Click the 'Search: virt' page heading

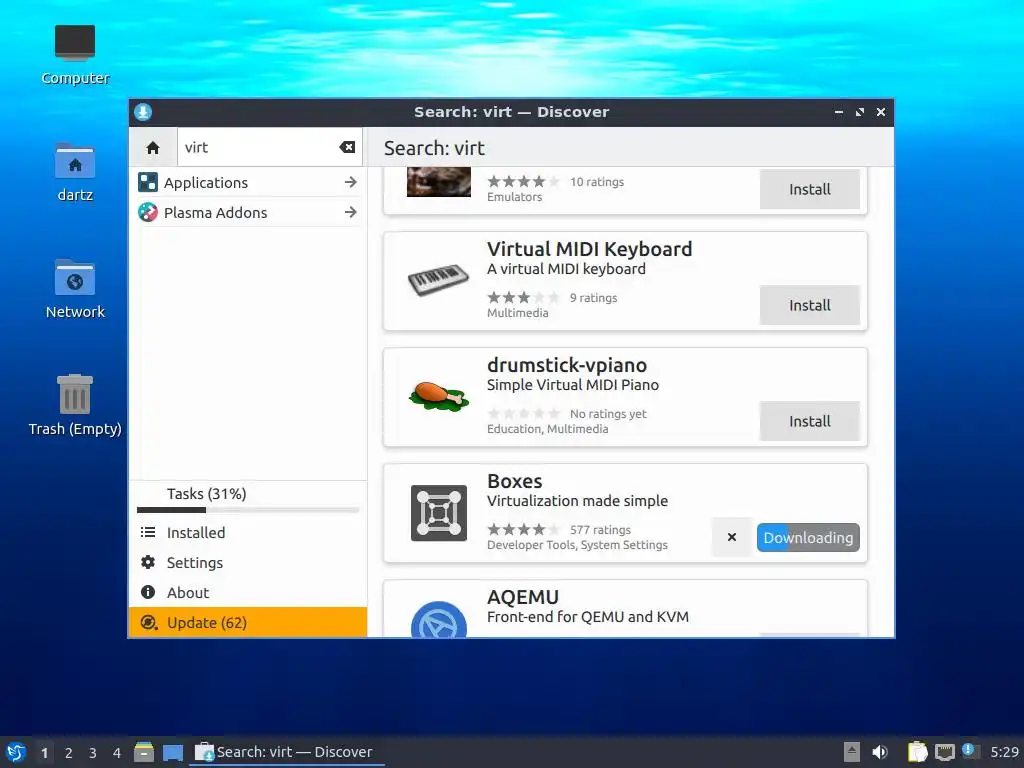(434, 148)
